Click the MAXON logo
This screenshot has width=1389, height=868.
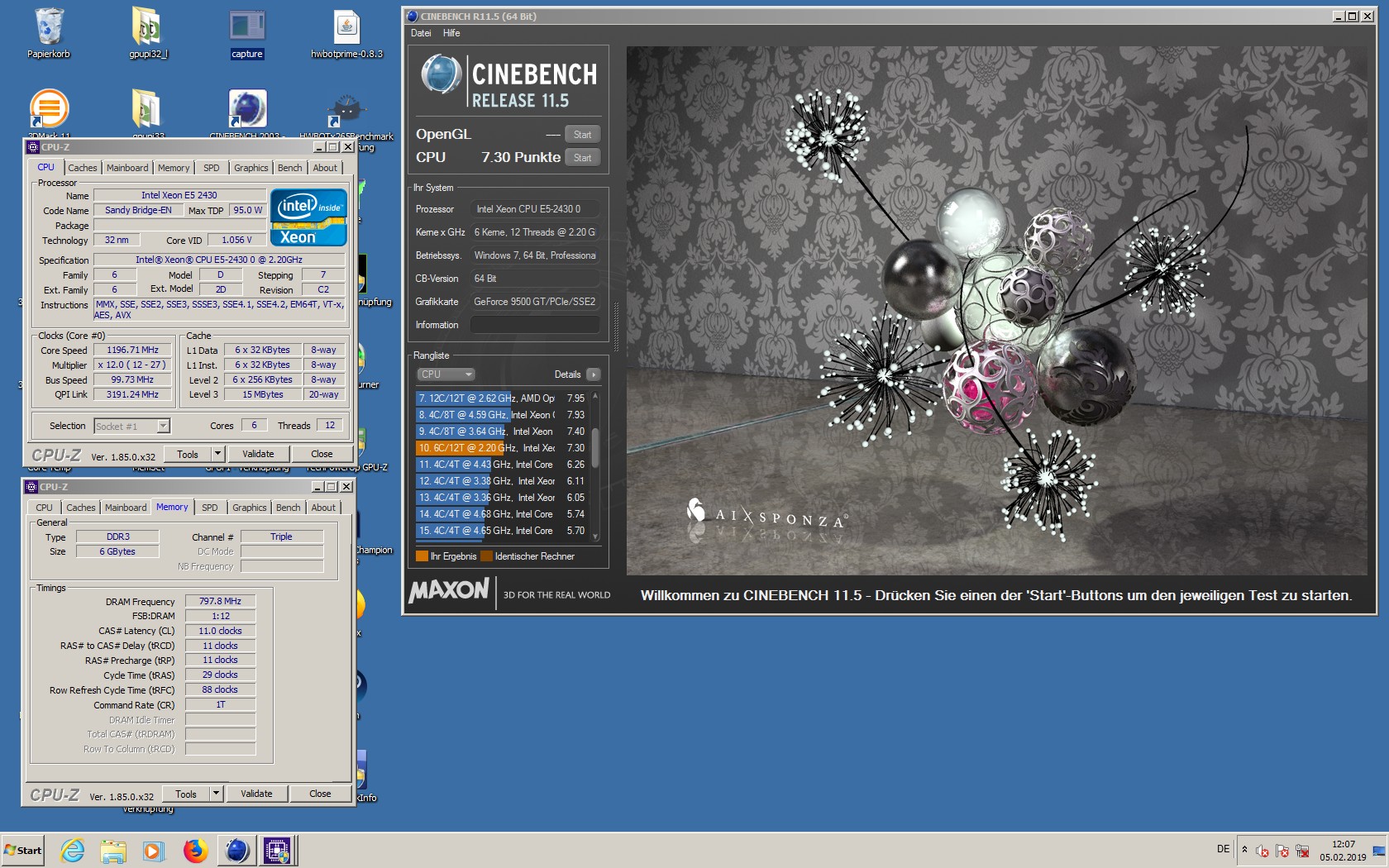coord(449,590)
